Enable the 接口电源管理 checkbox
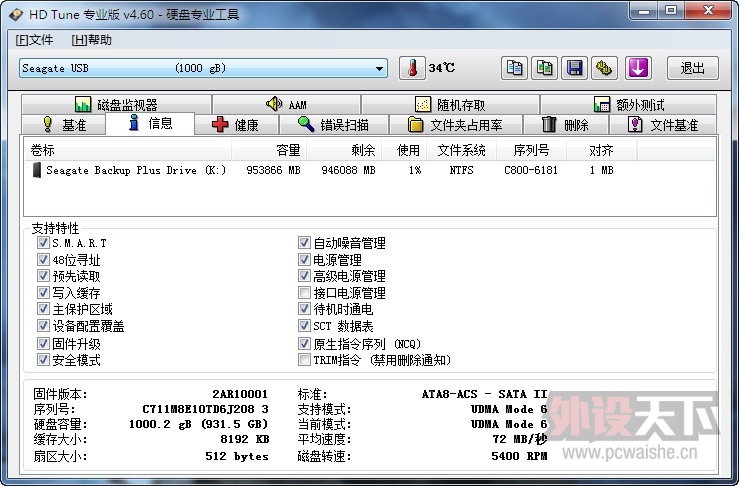This screenshot has height=486, width=739. click(304, 292)
